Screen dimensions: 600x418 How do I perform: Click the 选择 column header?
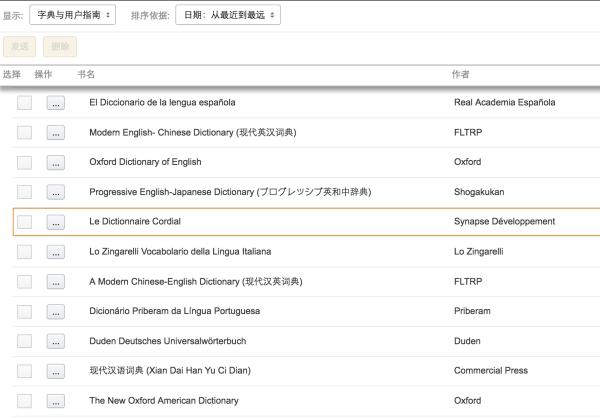[12, 74]
